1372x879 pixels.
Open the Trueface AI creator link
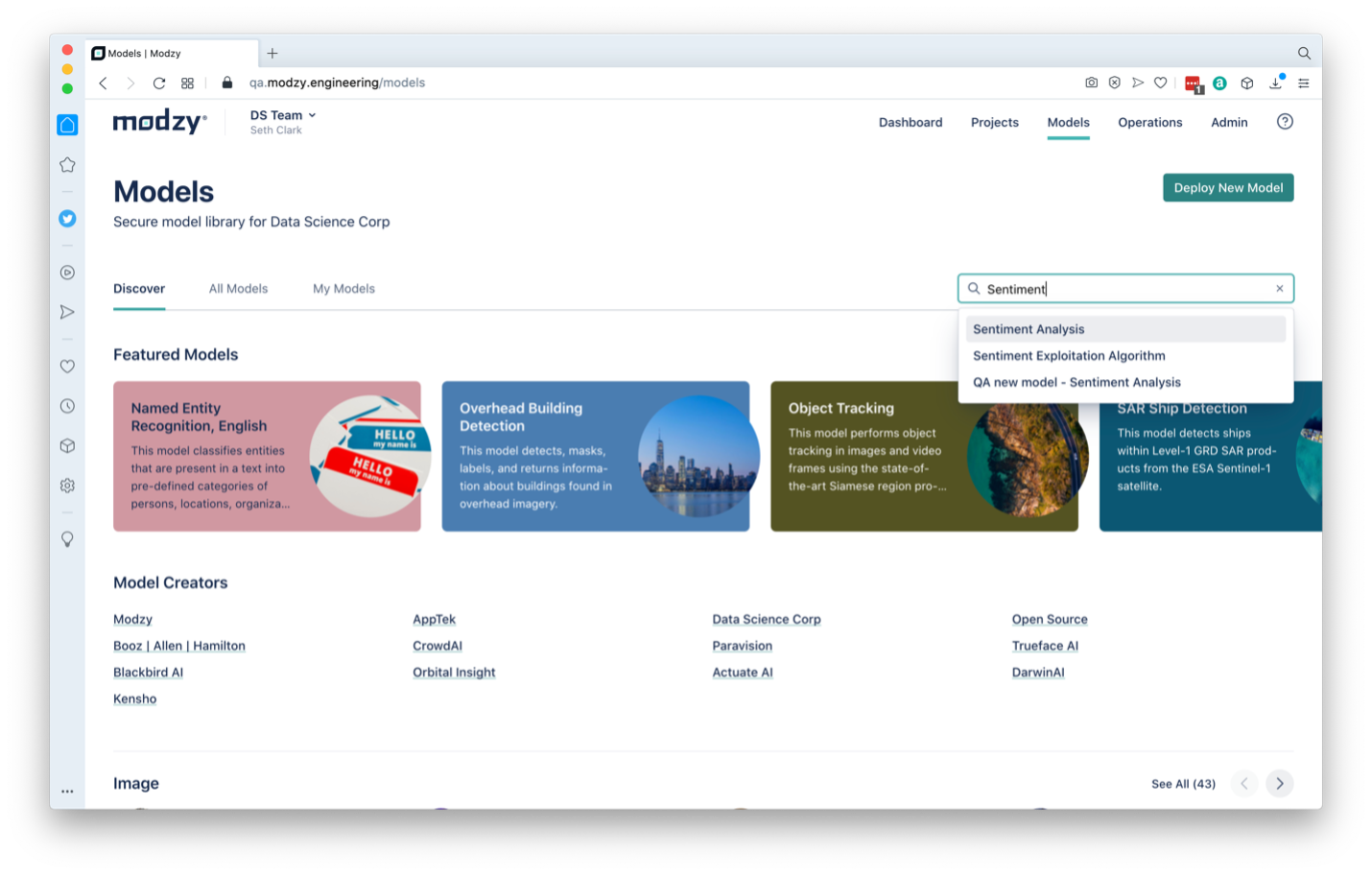point(1045,647)
